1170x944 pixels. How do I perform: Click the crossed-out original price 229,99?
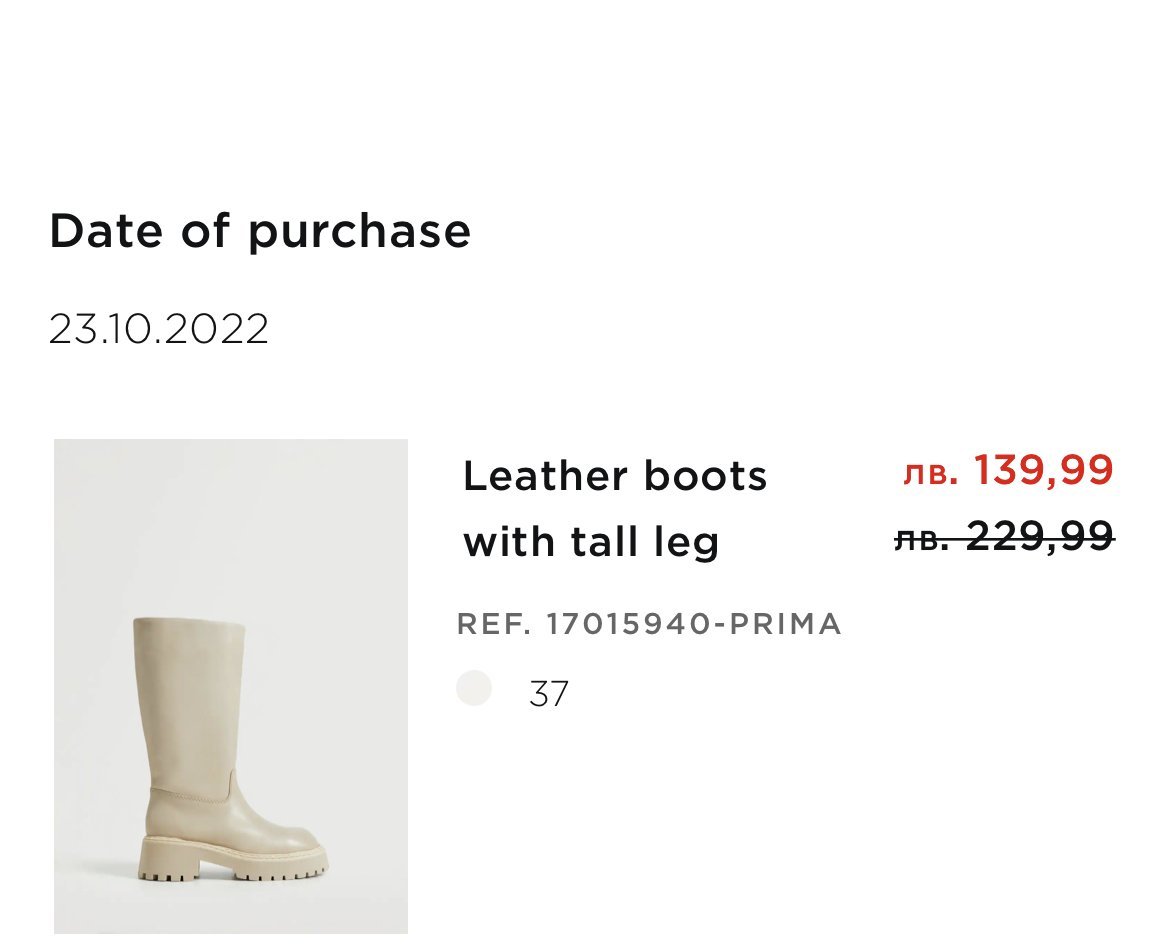[x=1040, y=537]
